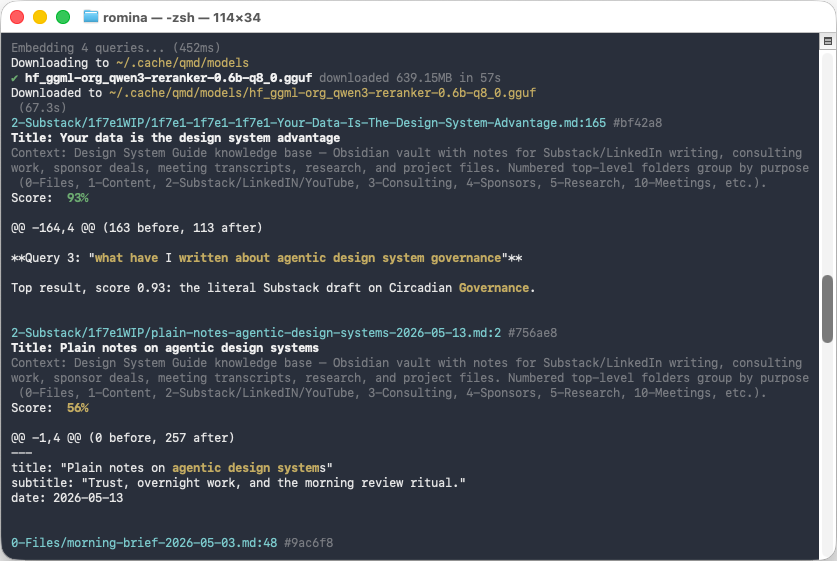
Task: Click the '(67.3s)' timing text
Action: 43,108
